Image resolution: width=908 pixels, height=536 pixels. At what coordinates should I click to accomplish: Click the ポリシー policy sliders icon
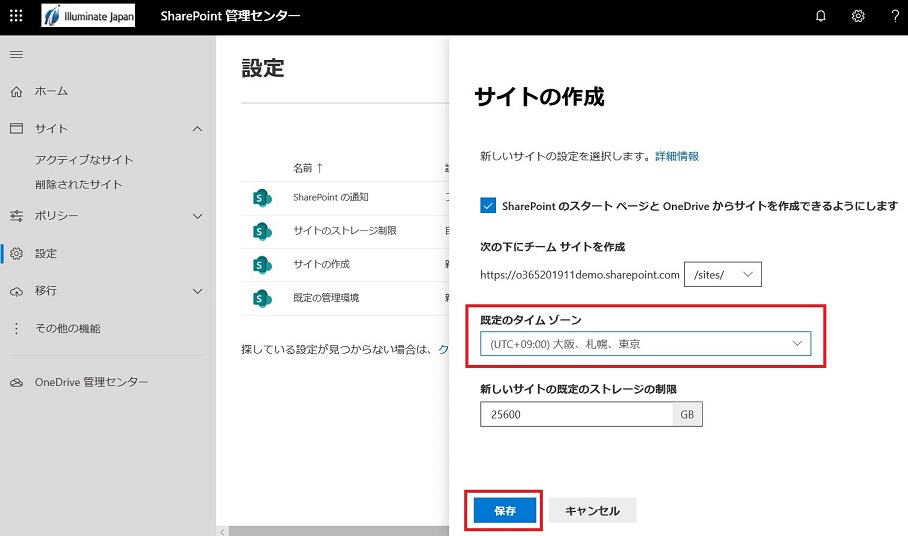pyautogui.click(x=16, y=216)
